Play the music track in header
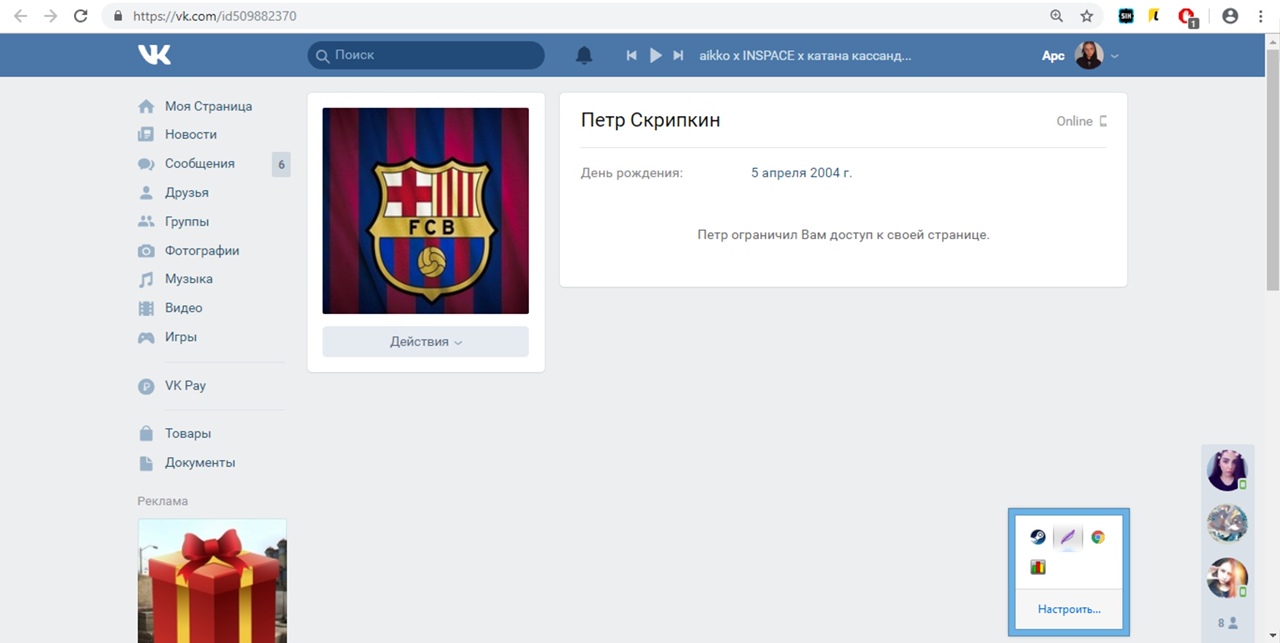 655,56
